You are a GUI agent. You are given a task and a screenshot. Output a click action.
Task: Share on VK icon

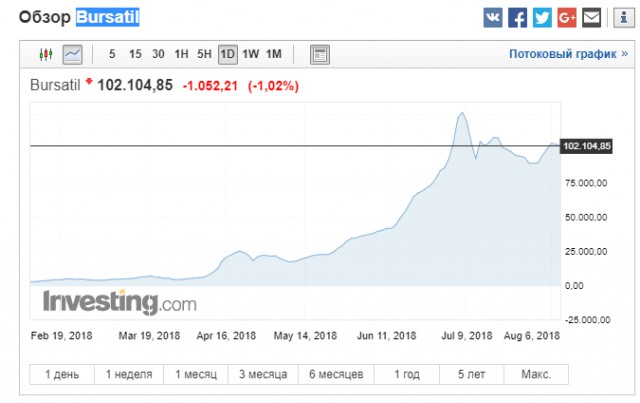pos(493,18)
